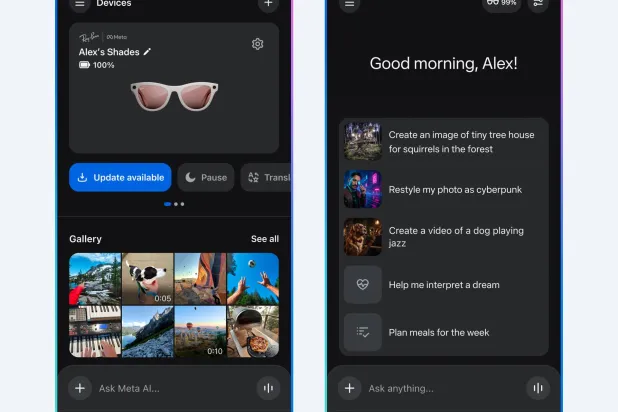618x412 pixels.
Task: Select the page indicator dots under device card
Action: point(174,204)
